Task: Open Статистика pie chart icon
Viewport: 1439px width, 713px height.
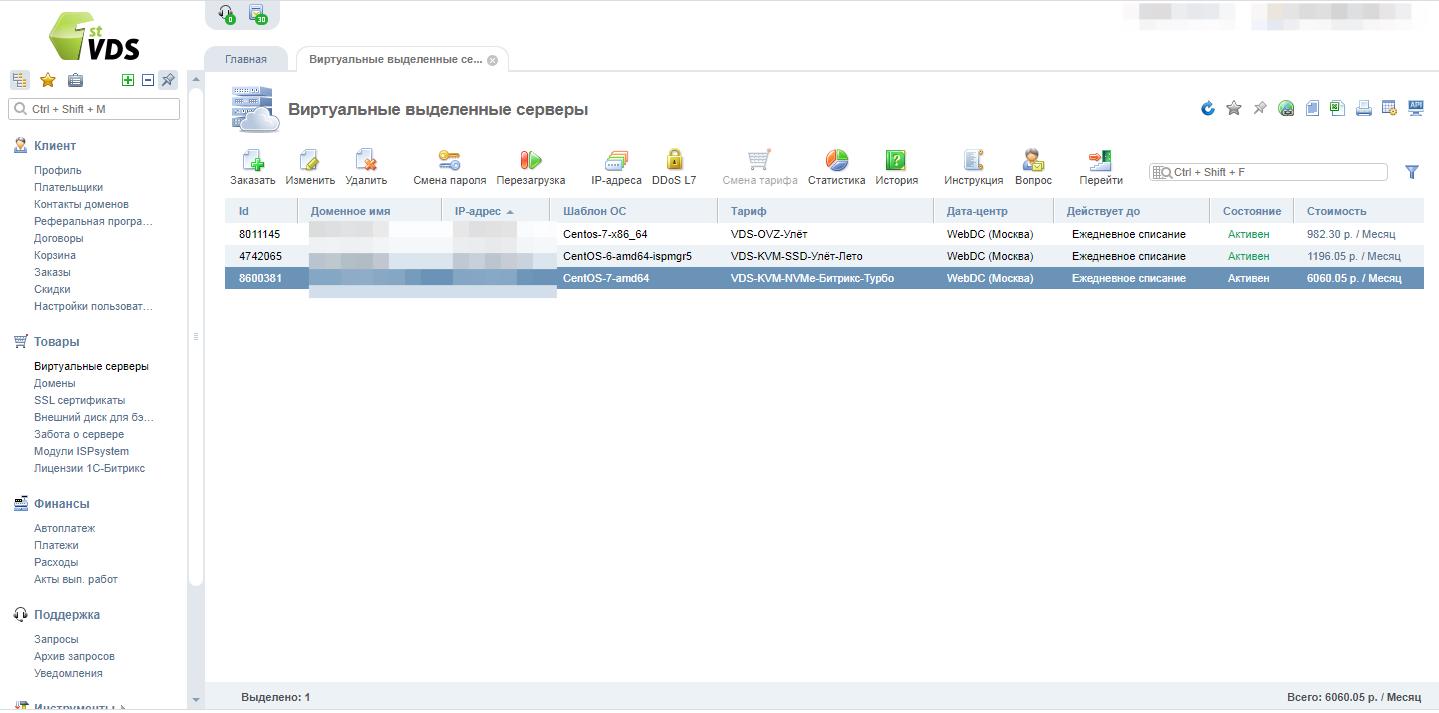Action: (x=836, y=161)
